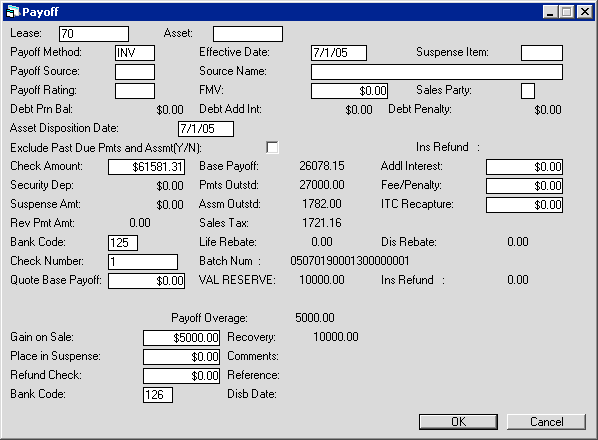
Task: Click the Payoff window title bar icon
Action: [13, 12]
